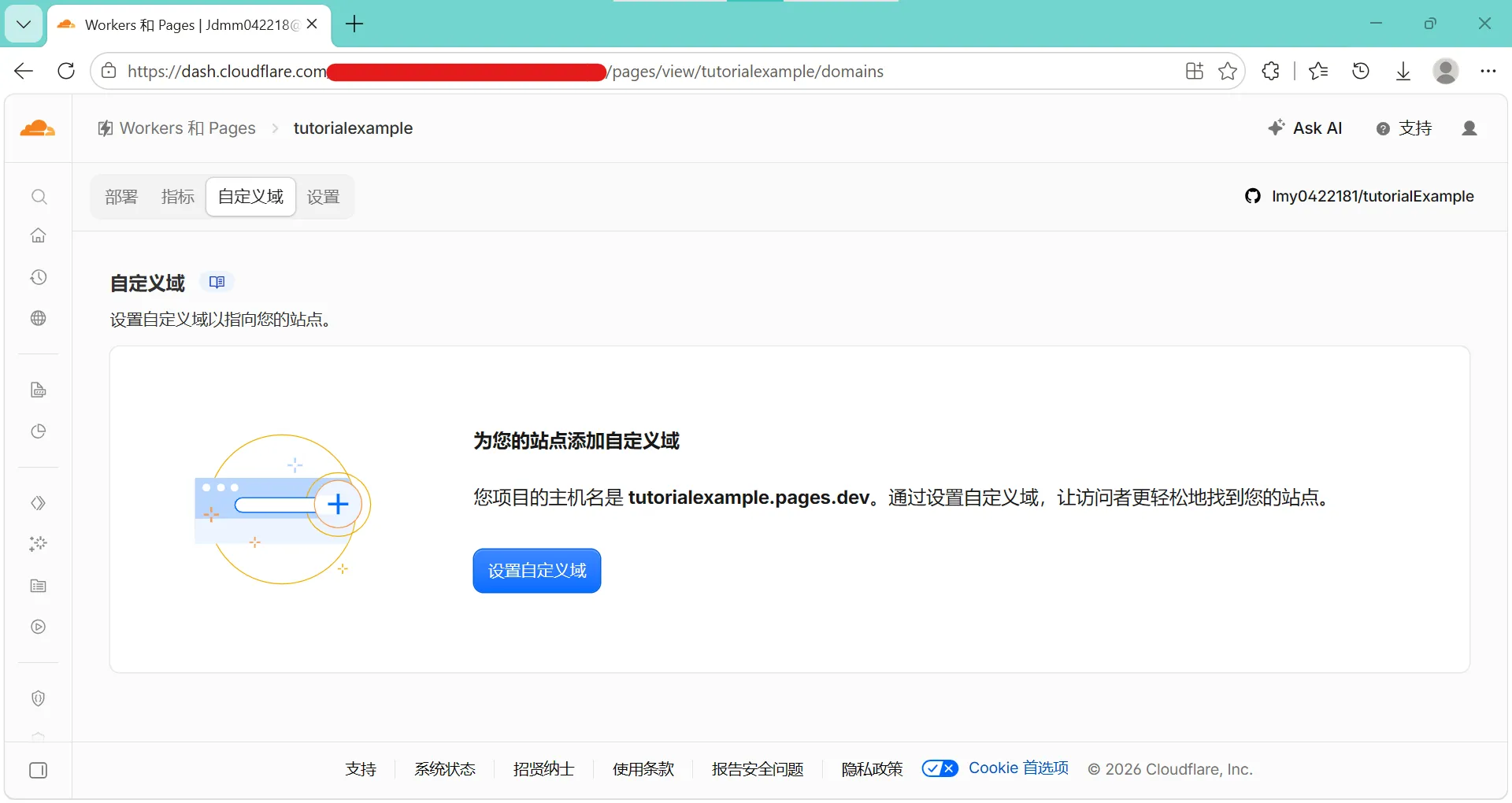This screenshot has height=803, width=1512.
Task: Open the 支持 help menu in header
Action: pos(1404,128)
